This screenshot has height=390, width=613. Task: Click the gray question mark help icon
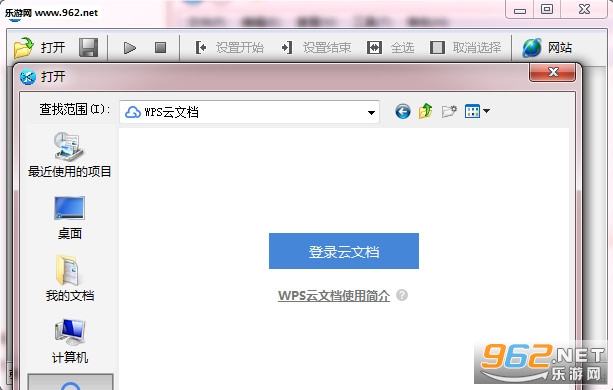point(402,295)
